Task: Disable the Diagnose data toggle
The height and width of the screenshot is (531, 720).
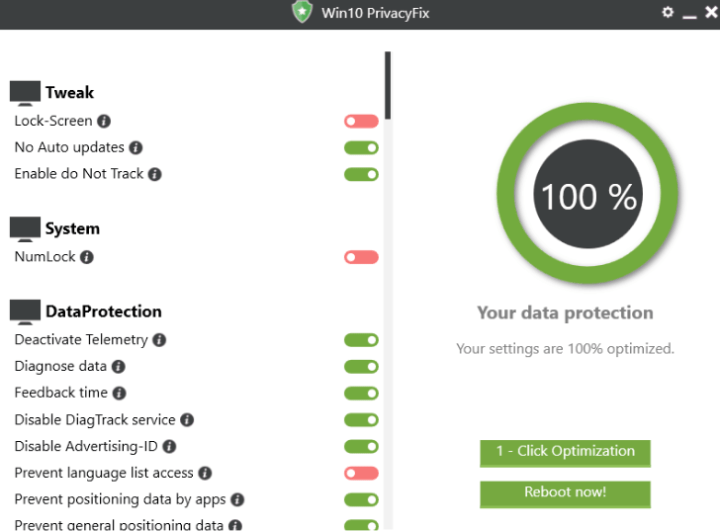Action: point(361,367)
